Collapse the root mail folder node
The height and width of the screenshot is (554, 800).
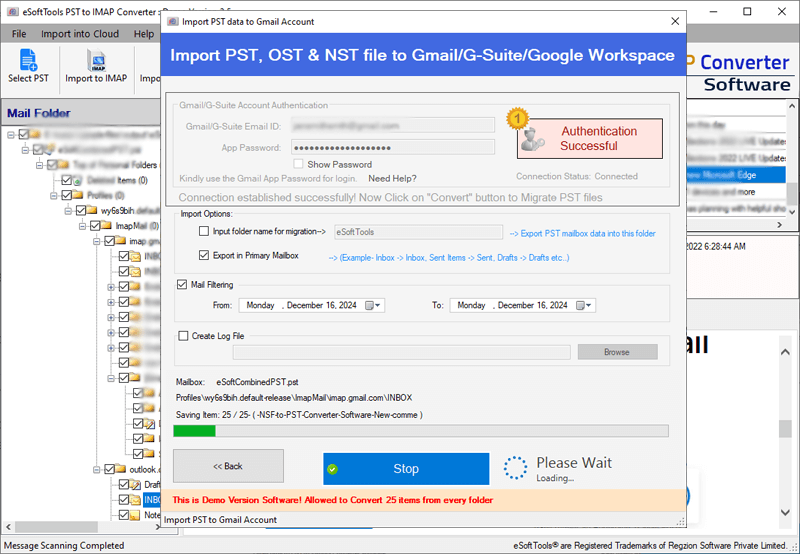coord(11,135)
